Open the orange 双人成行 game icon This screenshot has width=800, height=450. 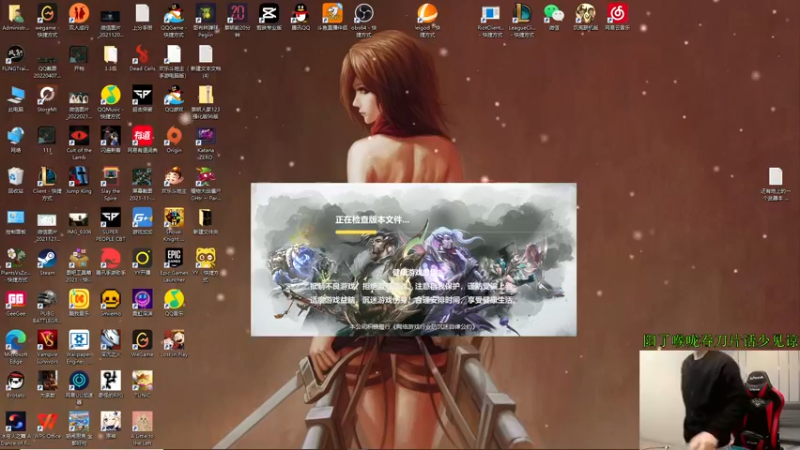point(79,14)
